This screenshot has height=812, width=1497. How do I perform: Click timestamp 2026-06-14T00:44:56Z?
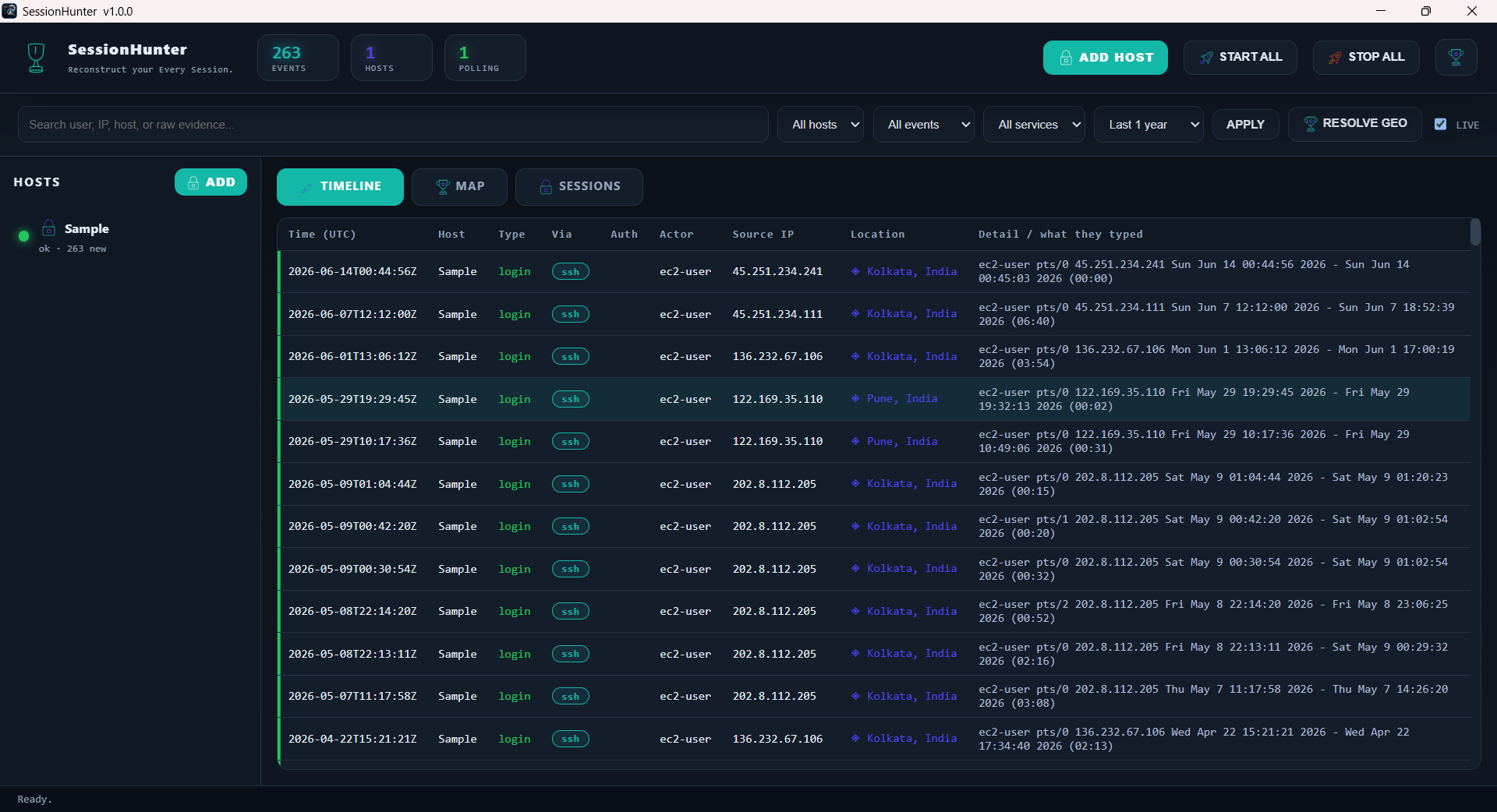click(x=352, y=272)
